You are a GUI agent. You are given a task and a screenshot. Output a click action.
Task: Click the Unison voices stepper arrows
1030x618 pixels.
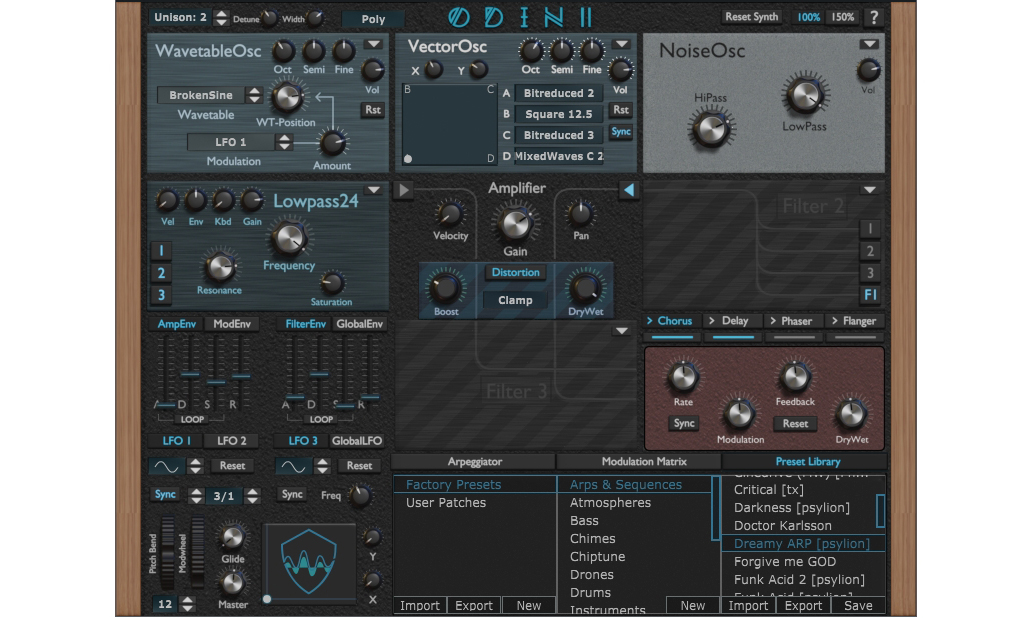point(221,18)
